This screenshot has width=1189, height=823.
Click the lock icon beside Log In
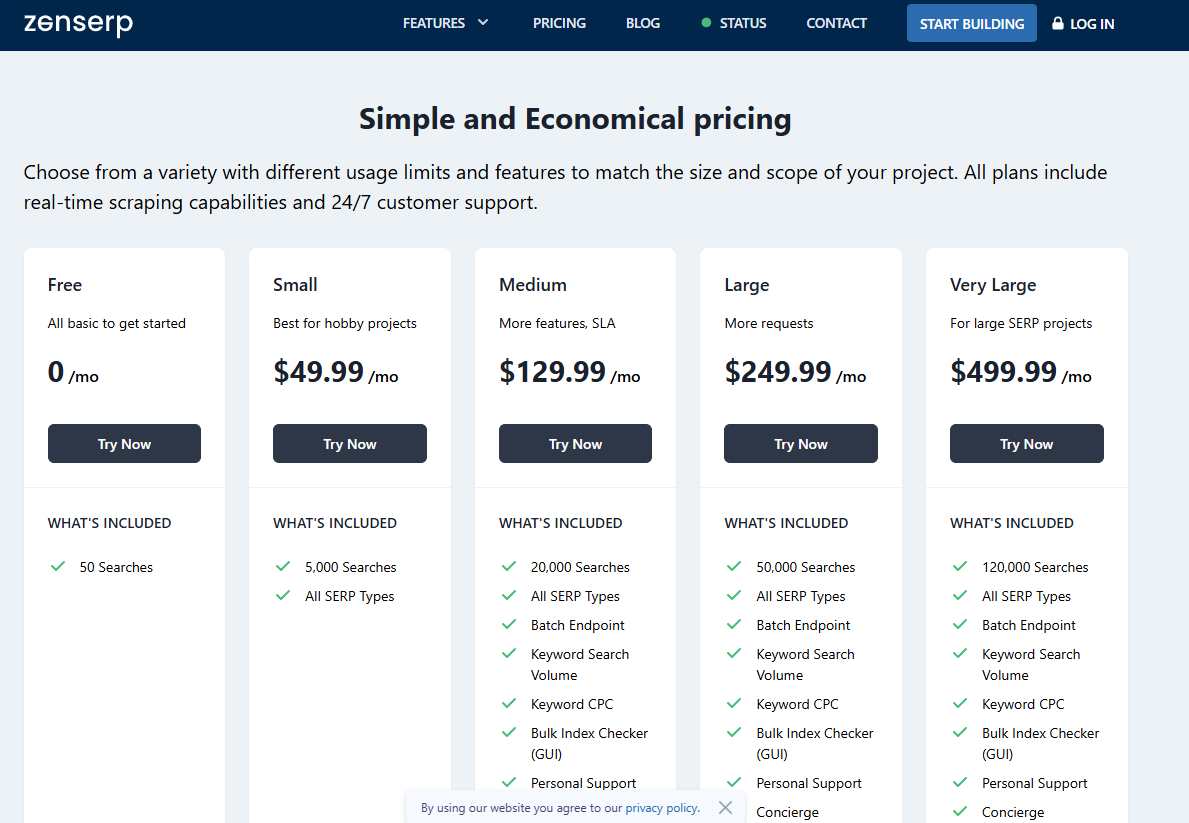point(1058,23)
